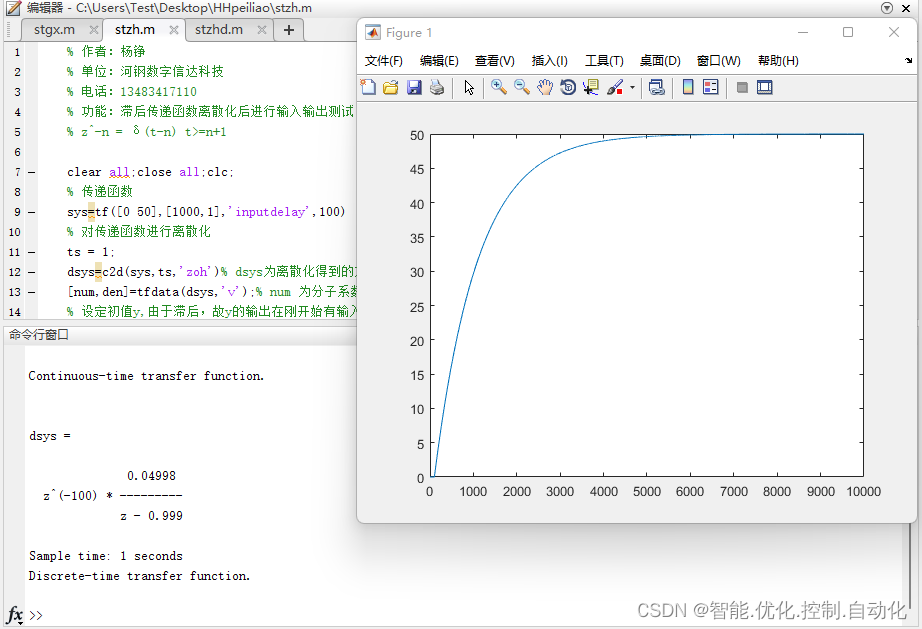This screenshot has width=922, height=629.
Task: Click the Link Plot icon
Action: tap(656, 88)
